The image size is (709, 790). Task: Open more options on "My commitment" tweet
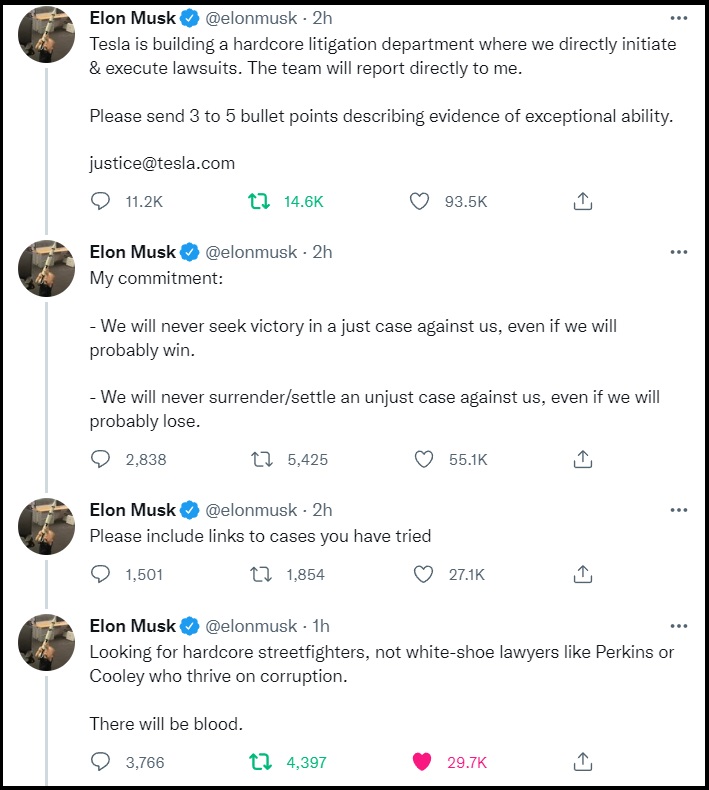click(679, 252)
